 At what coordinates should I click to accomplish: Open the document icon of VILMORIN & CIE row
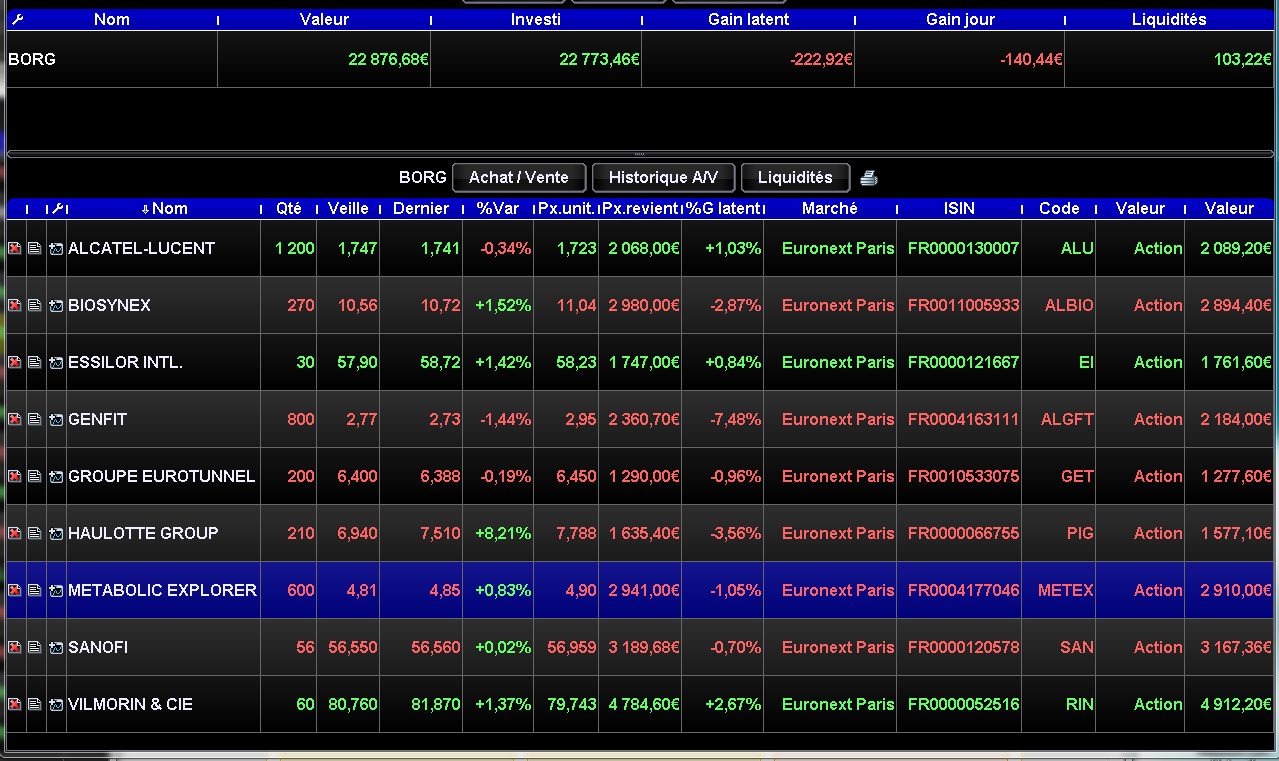[35, 704]
